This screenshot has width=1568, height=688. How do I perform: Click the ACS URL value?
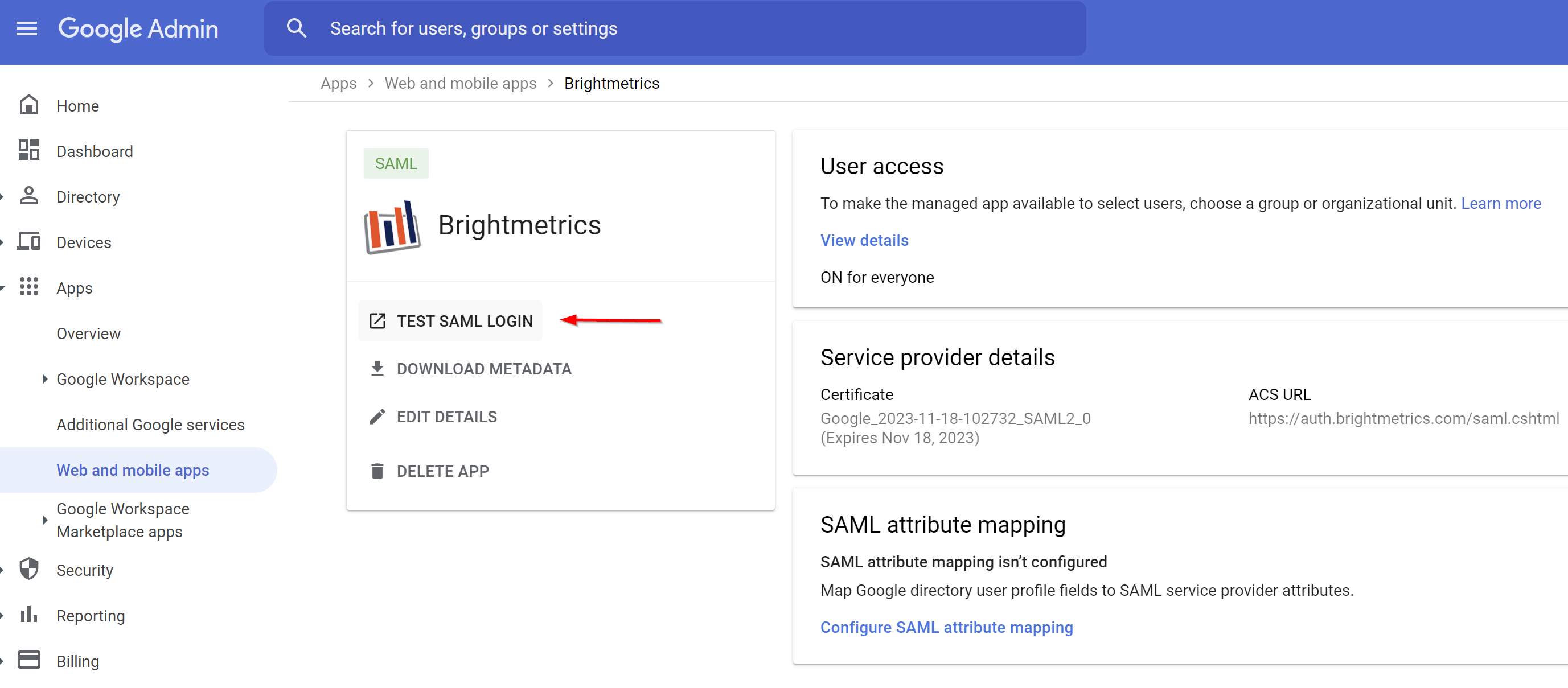[1403, 418]
